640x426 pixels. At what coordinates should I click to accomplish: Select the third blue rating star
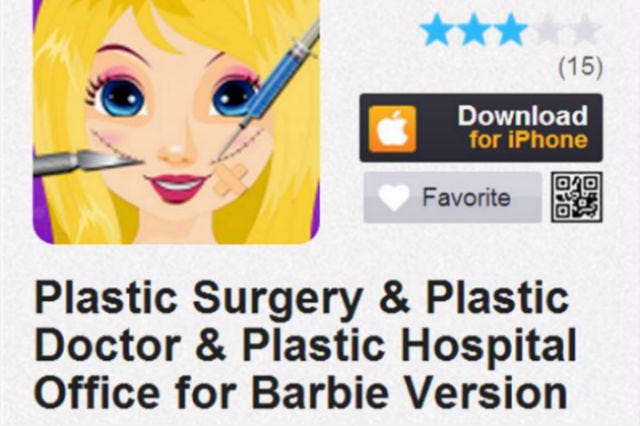coord(510,30)
